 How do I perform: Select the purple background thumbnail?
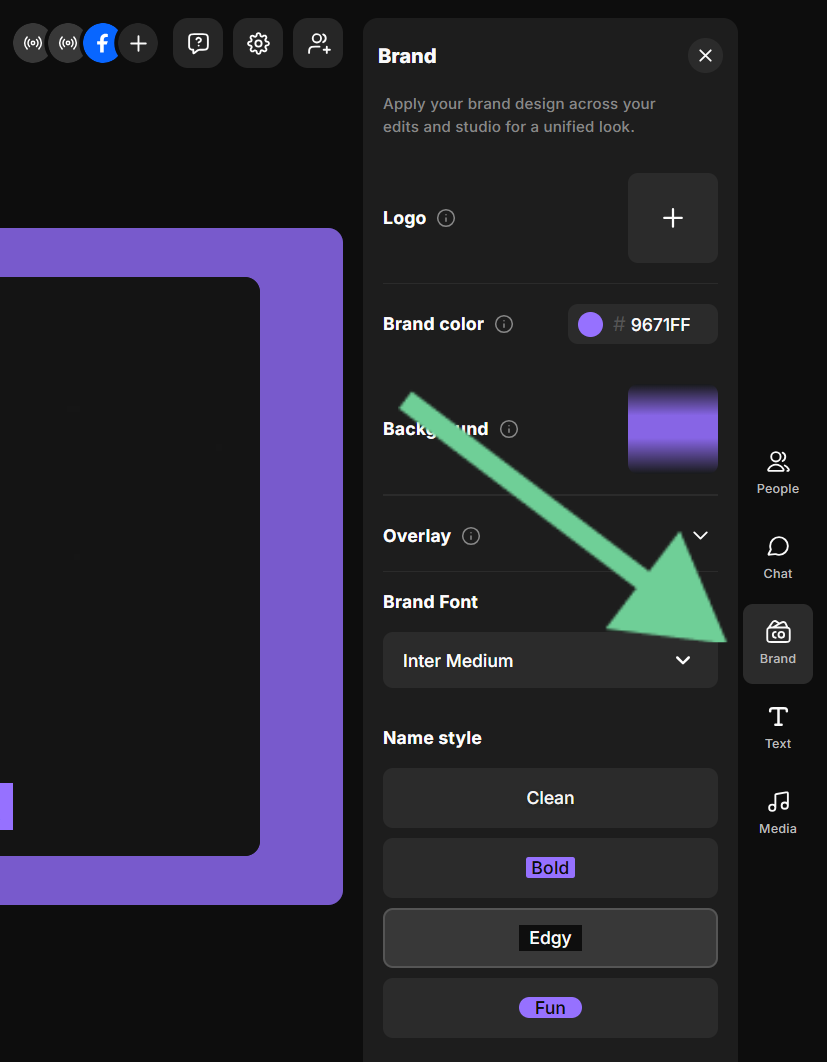(x=673, y=429)
